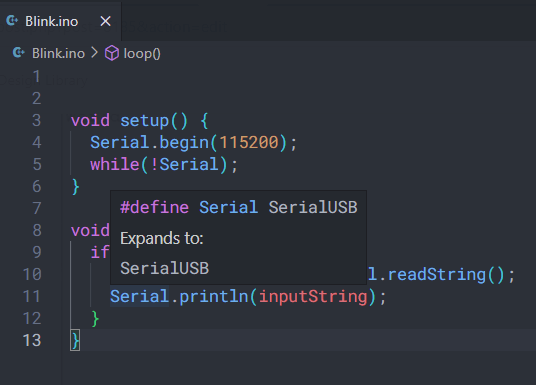Click line number 7 in gutter
The height and width of the screenshot is (385, 536).
pos(37,208)
